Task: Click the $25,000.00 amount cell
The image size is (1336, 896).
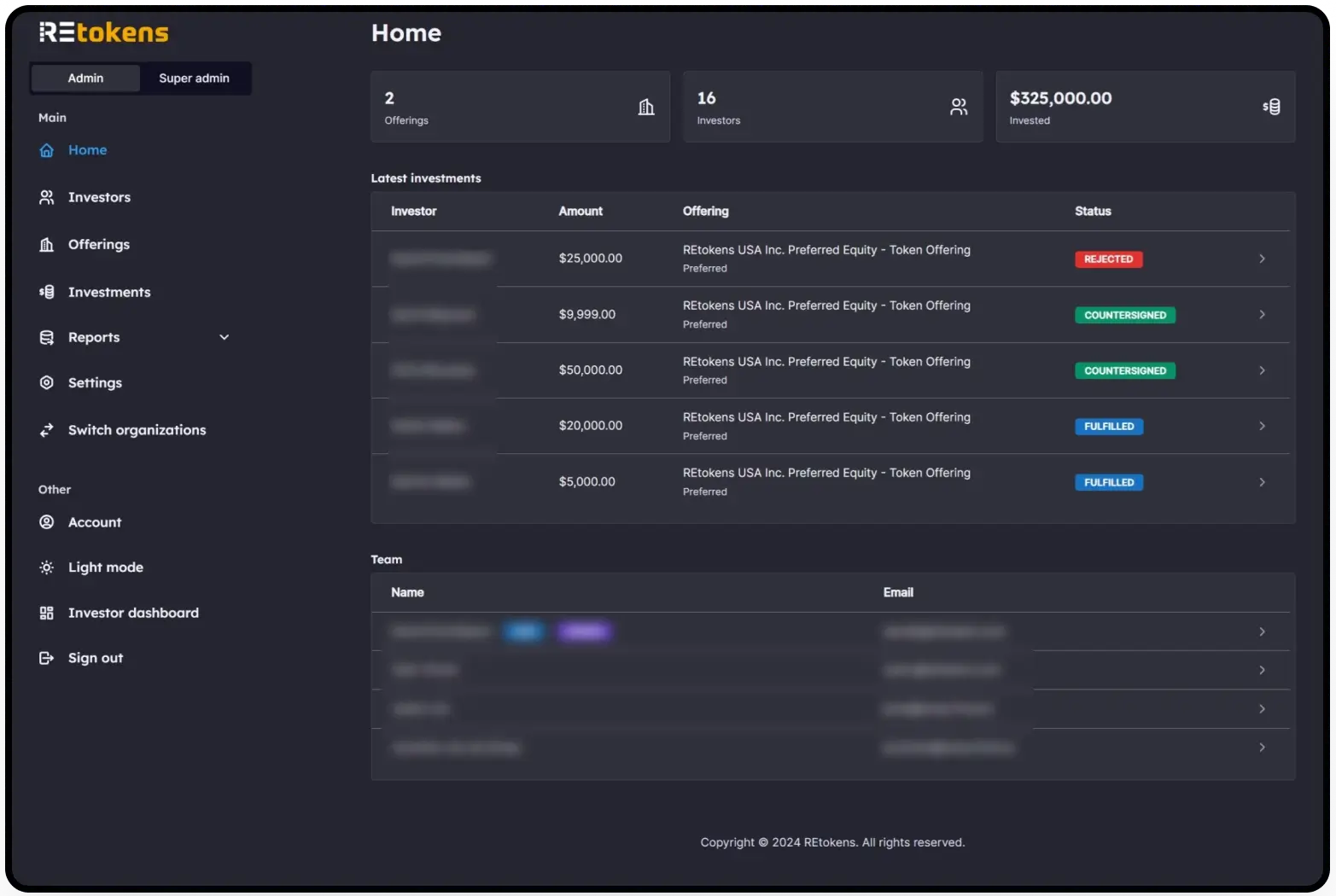Action: [x=591, y=259]
